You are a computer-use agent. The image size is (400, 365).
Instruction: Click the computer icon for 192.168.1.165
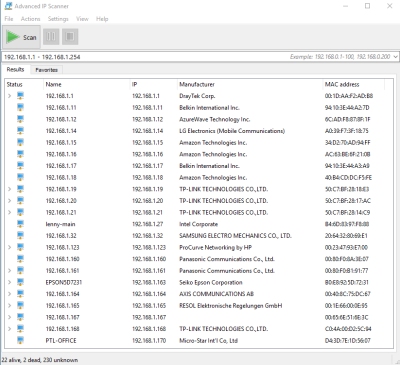click(x=20, y=305)
